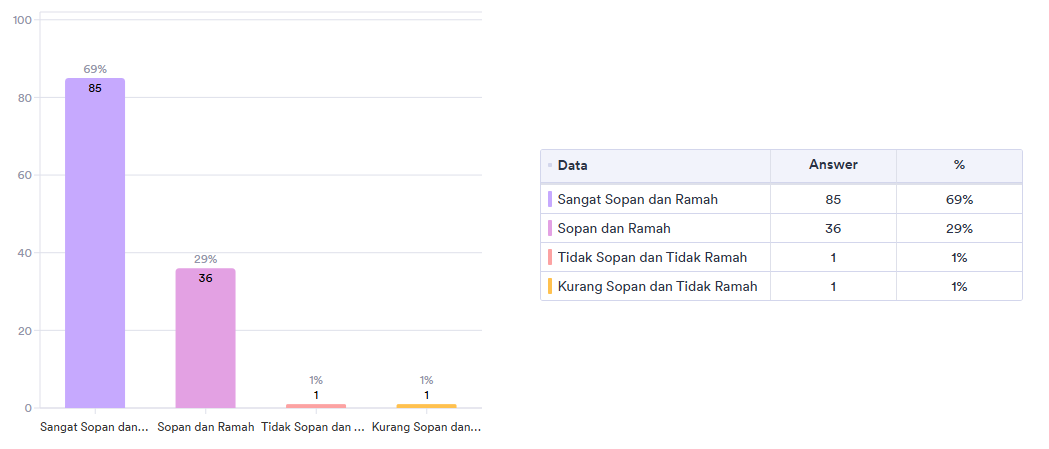This screenshot has width=1049, height=449.
Task: Click the orange swatch in Kurang Sopan row
Action: click(x=550, y=286)
